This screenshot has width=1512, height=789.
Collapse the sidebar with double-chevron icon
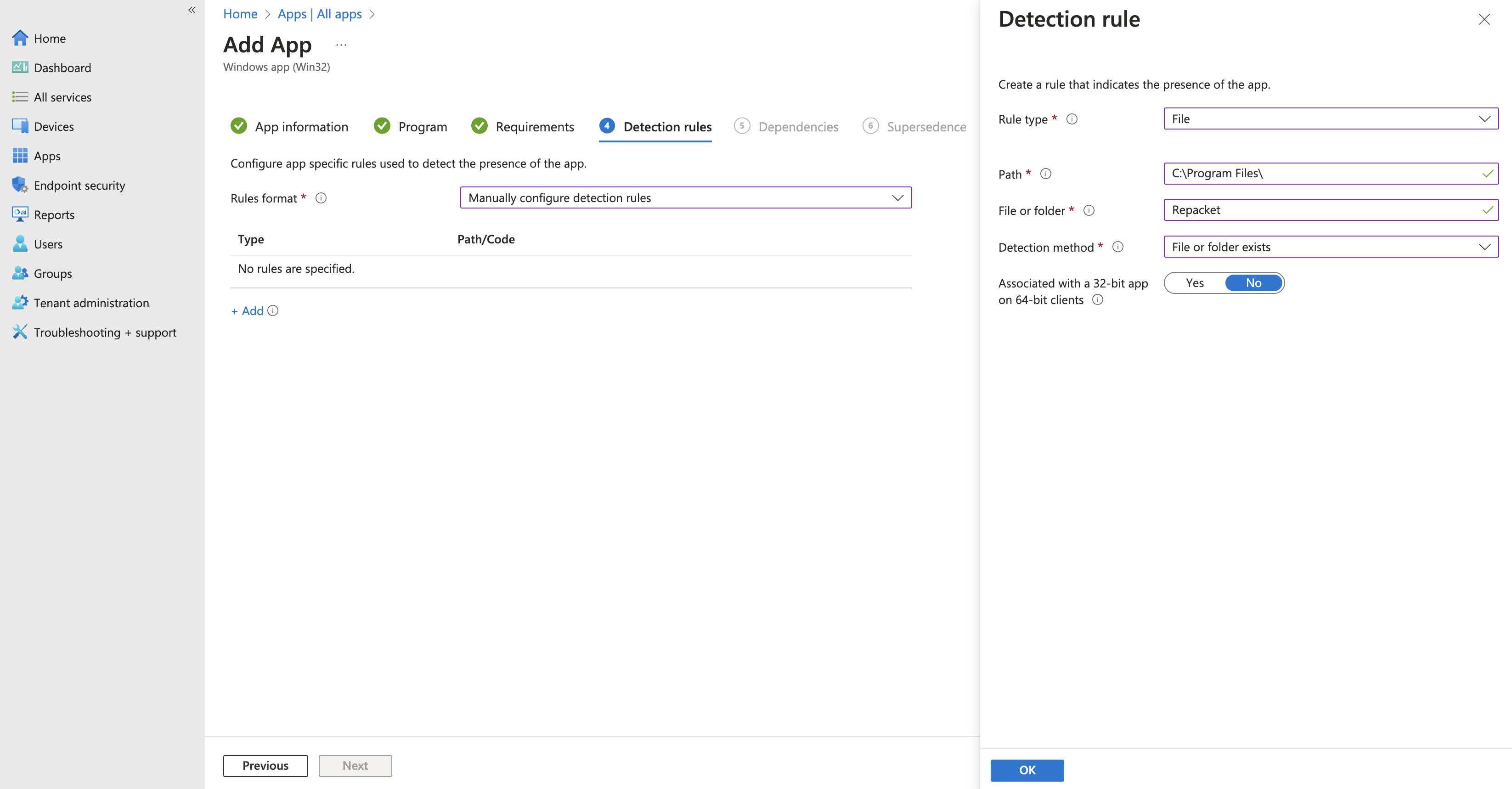point(192,10)
